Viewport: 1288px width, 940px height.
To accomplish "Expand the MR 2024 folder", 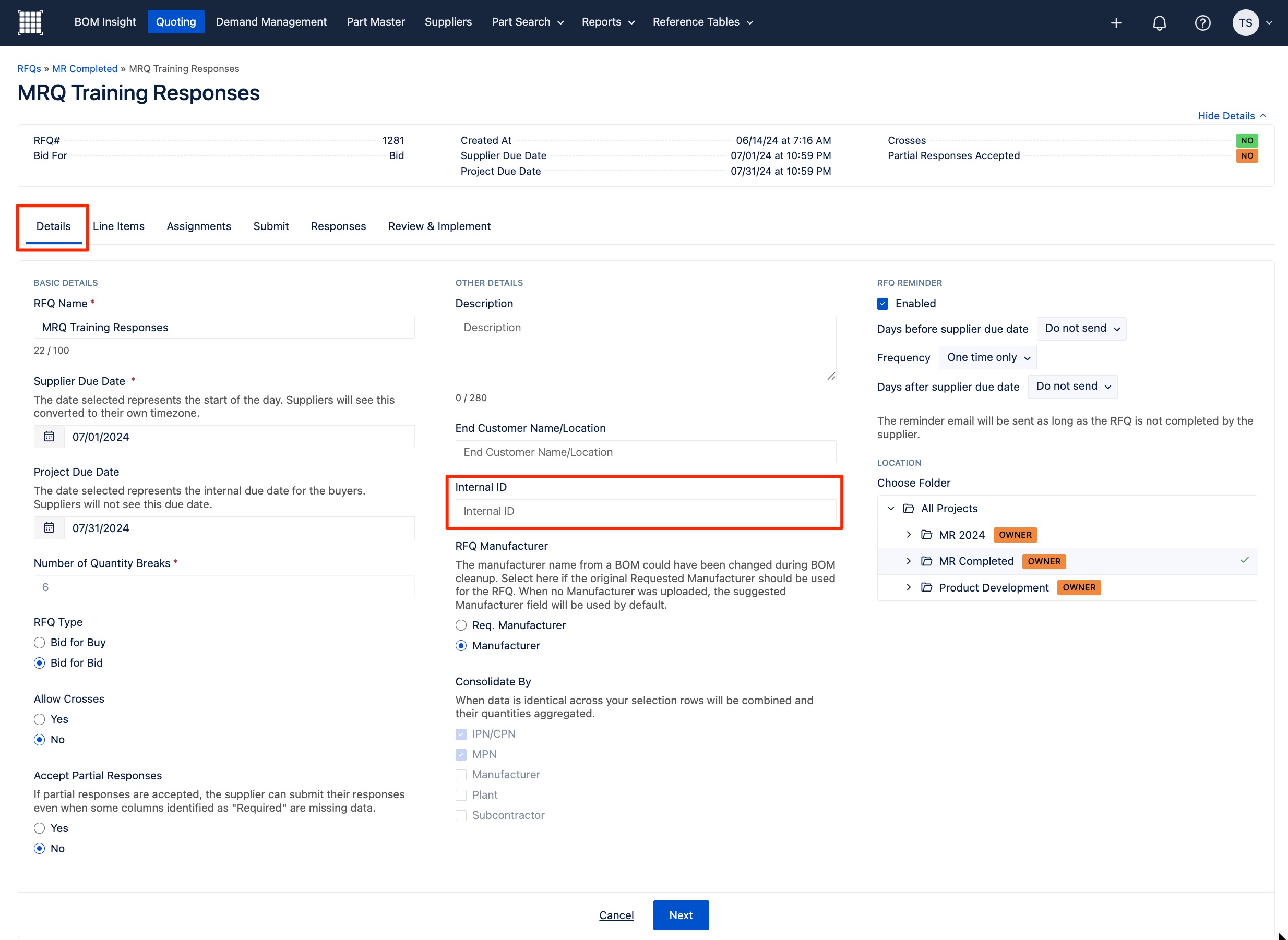I will [909, 534].
